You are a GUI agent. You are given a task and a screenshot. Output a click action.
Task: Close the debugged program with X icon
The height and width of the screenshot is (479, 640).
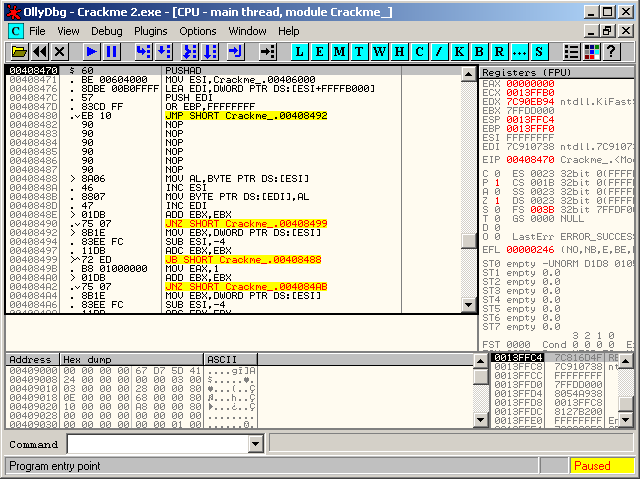(x=60, y=52)
